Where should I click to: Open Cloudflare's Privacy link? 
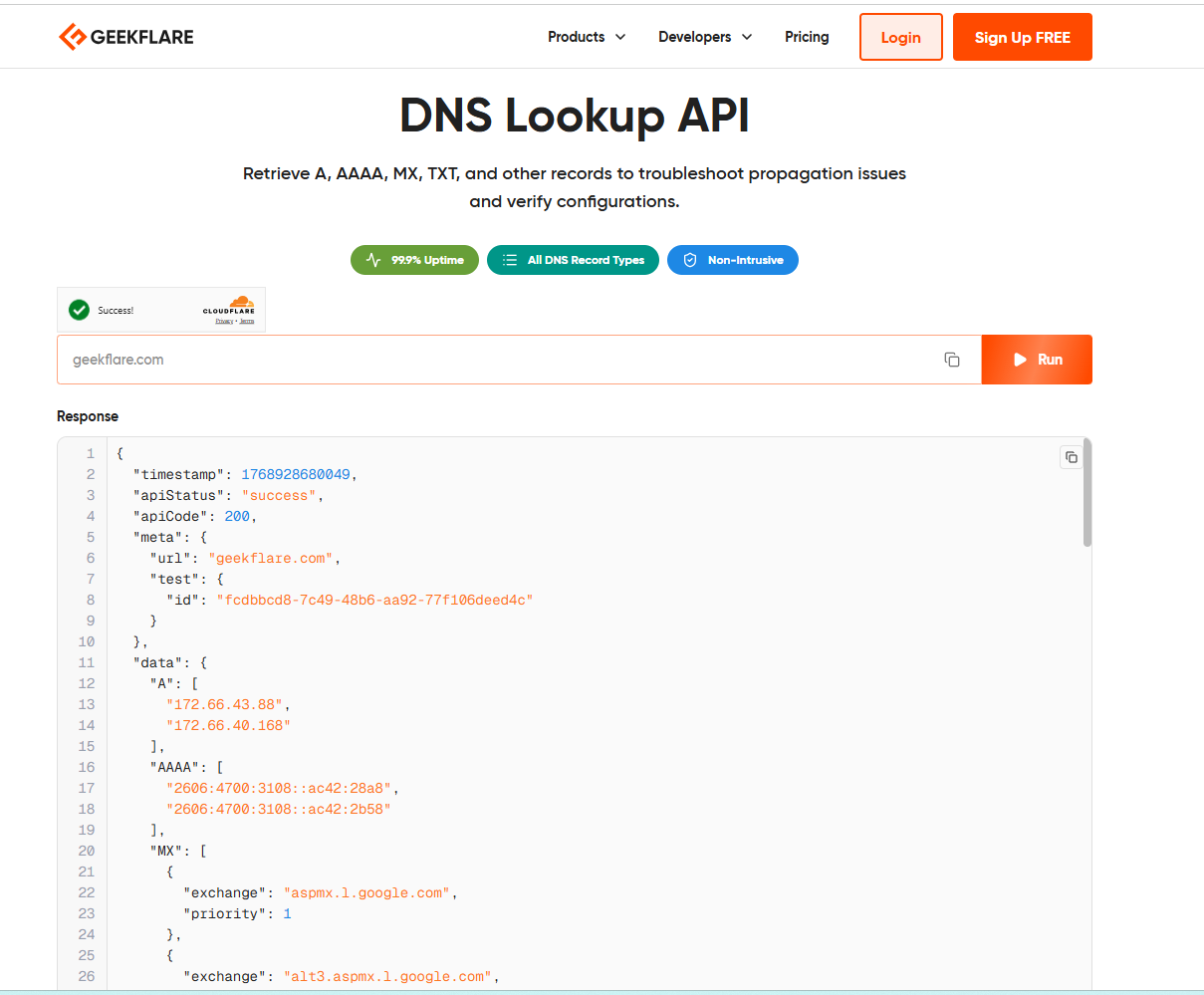pos(223,321)
